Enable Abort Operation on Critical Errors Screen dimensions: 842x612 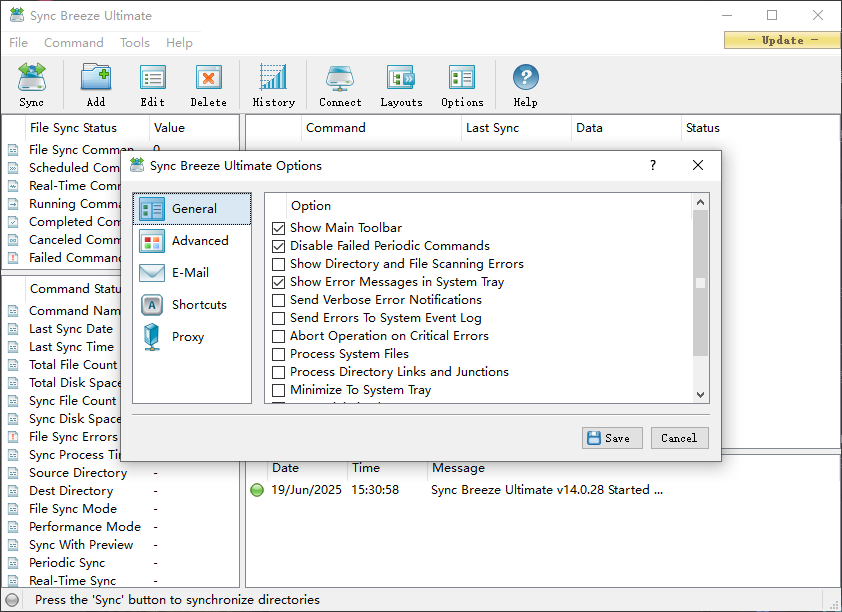(x=278, y=336)
